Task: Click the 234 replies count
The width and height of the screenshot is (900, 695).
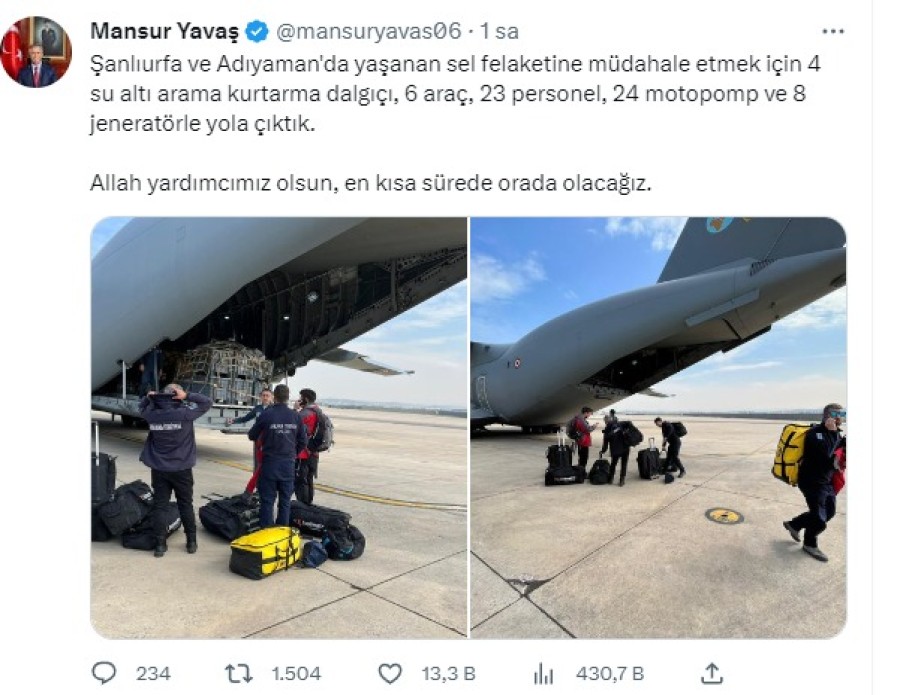Action: coord(153,673)
